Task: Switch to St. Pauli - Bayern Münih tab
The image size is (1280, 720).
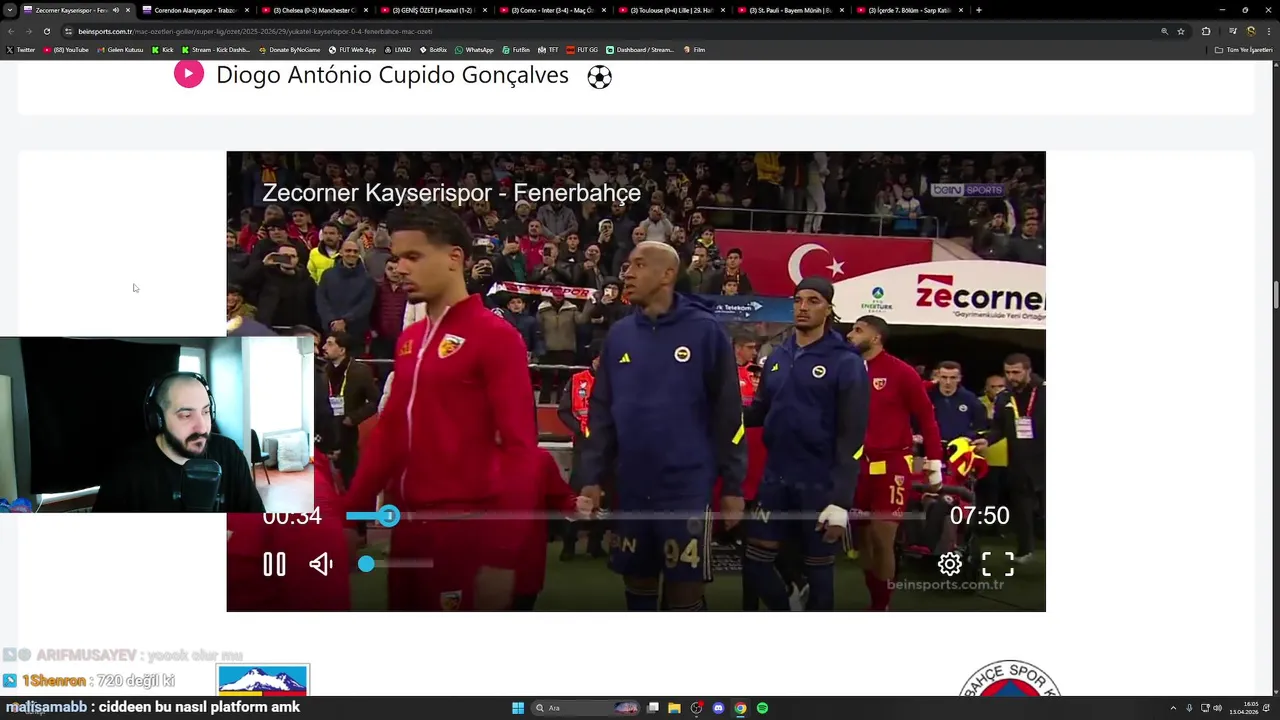Action: pyautogui.click(x=790, y=10)
